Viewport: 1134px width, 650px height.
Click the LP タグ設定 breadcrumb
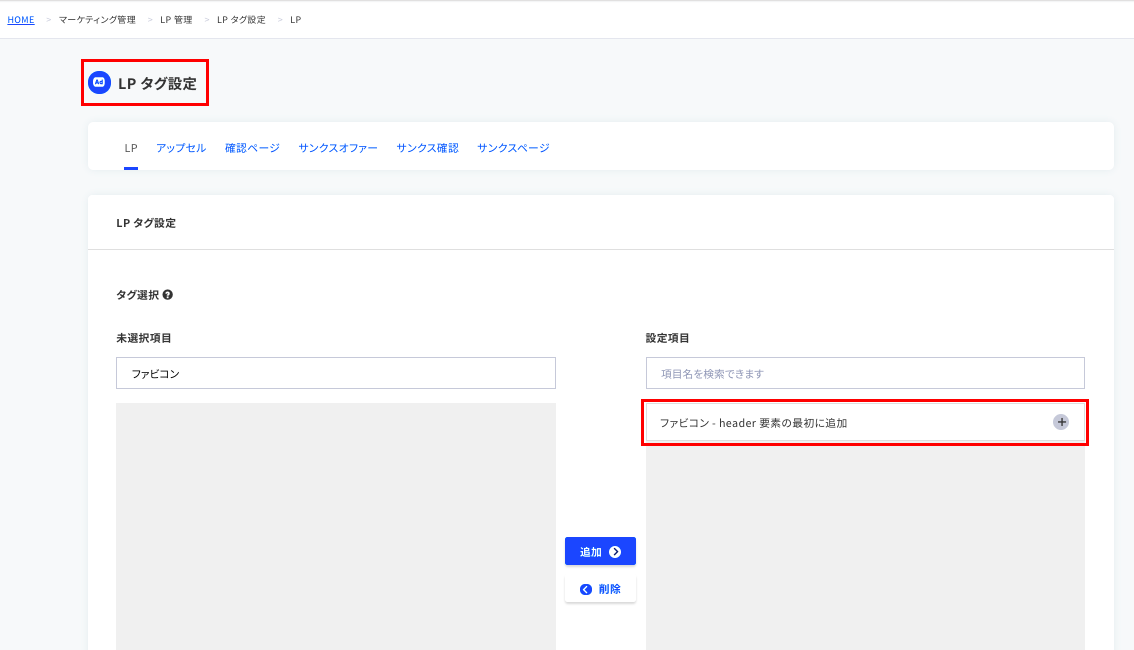tap(241, 20)
